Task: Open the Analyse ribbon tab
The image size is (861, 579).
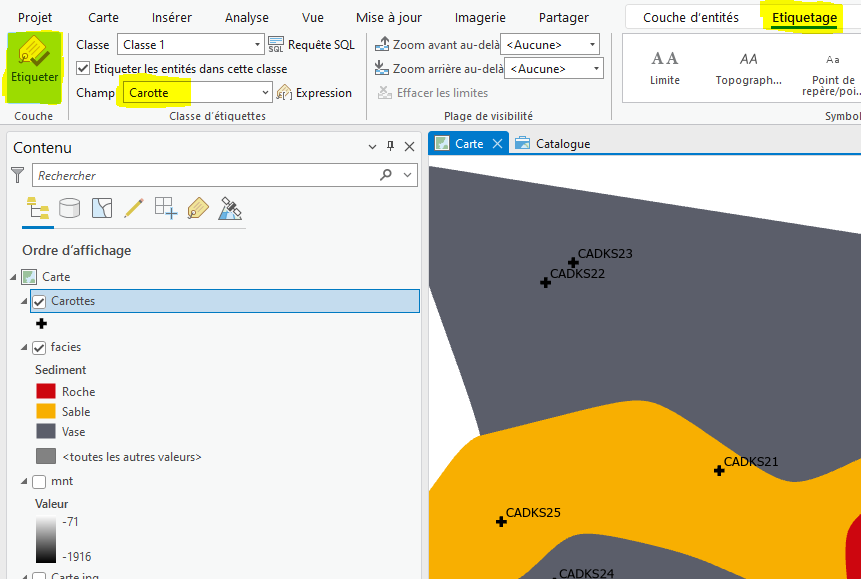Action: 246,18
